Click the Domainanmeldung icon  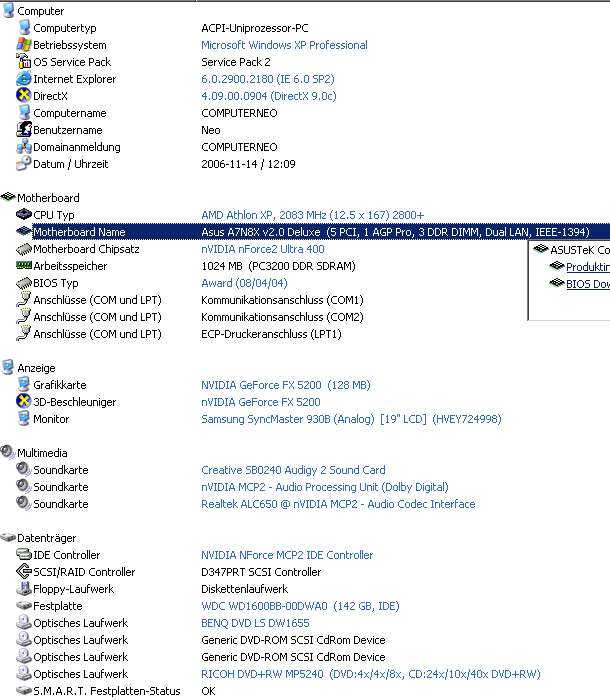click(x=24, y=146)
